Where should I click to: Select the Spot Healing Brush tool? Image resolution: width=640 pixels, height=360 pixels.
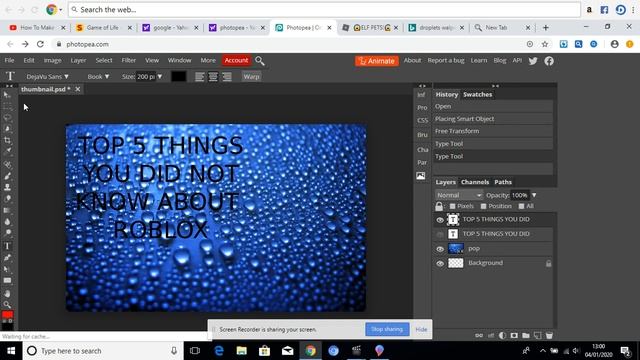[7, 165]
